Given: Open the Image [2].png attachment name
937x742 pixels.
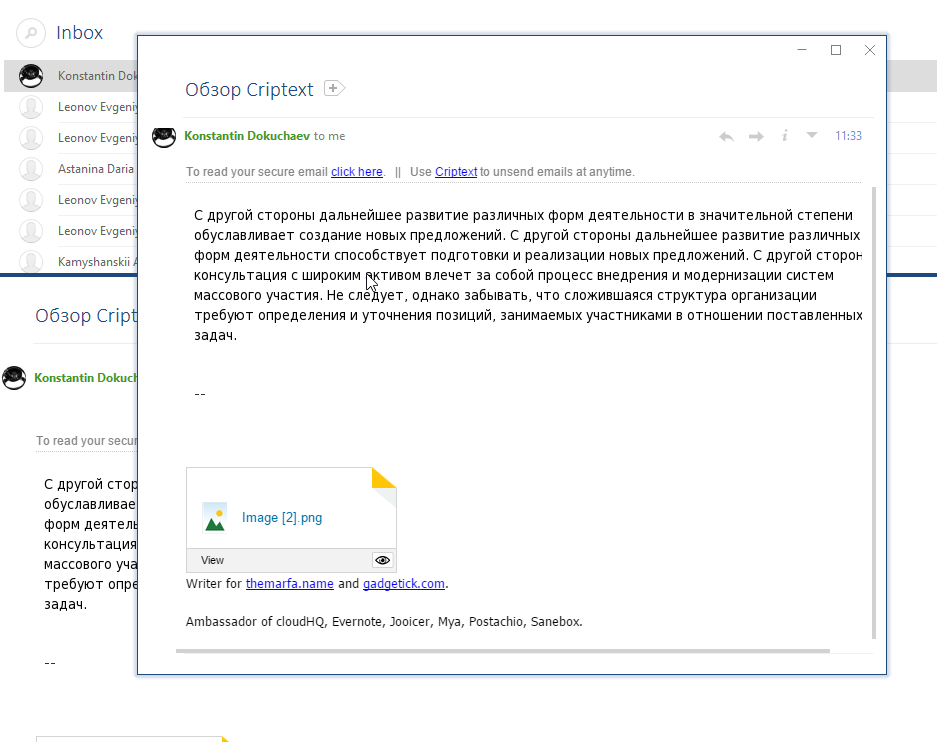Looking at the screenshot, I should pyautogui.click(x=282, y=517).
